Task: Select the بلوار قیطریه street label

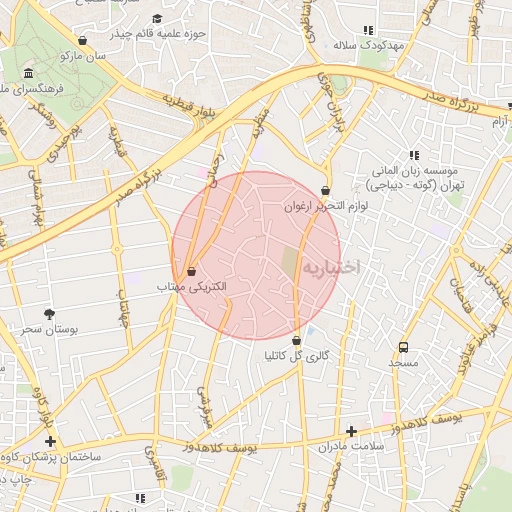Action: 189,105
